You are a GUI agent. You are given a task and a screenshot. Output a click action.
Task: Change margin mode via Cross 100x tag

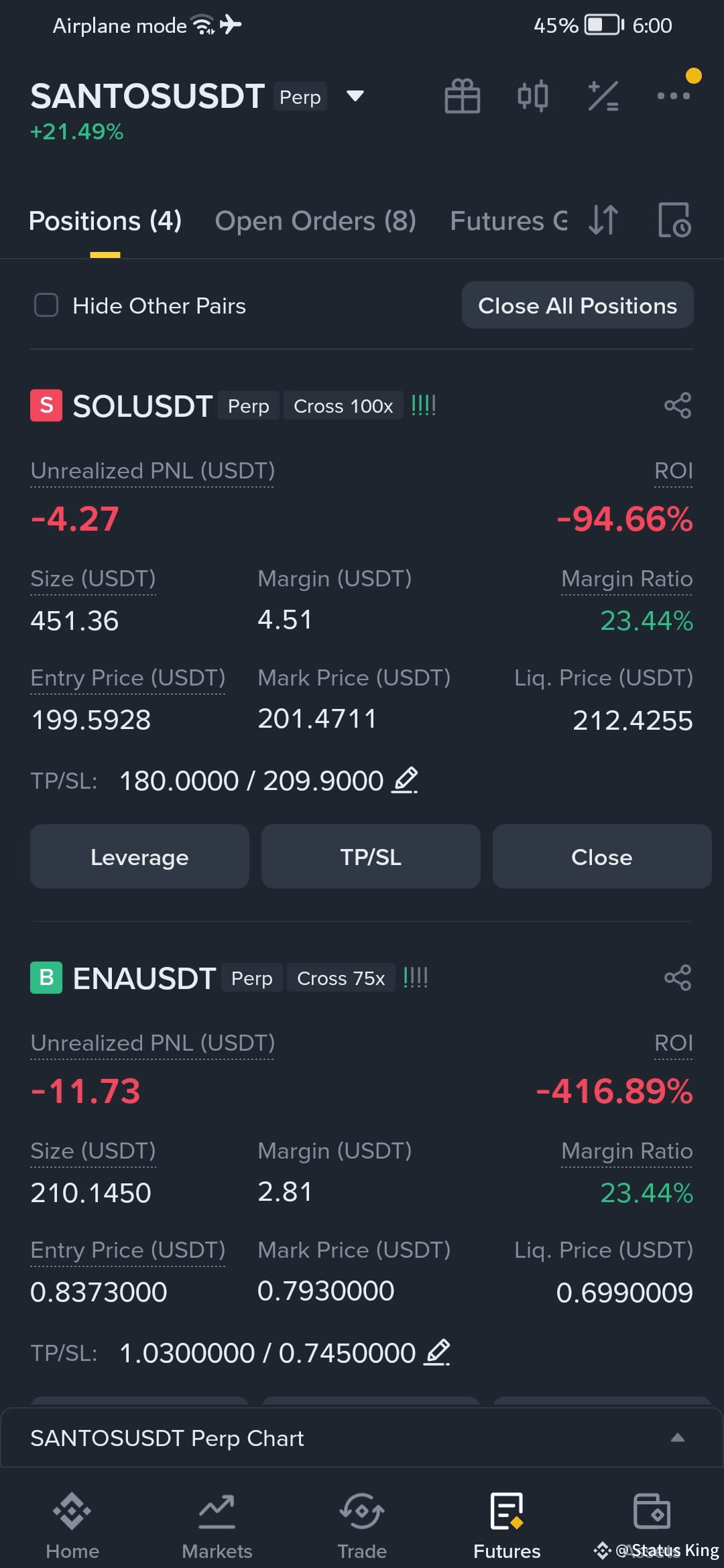343,406
